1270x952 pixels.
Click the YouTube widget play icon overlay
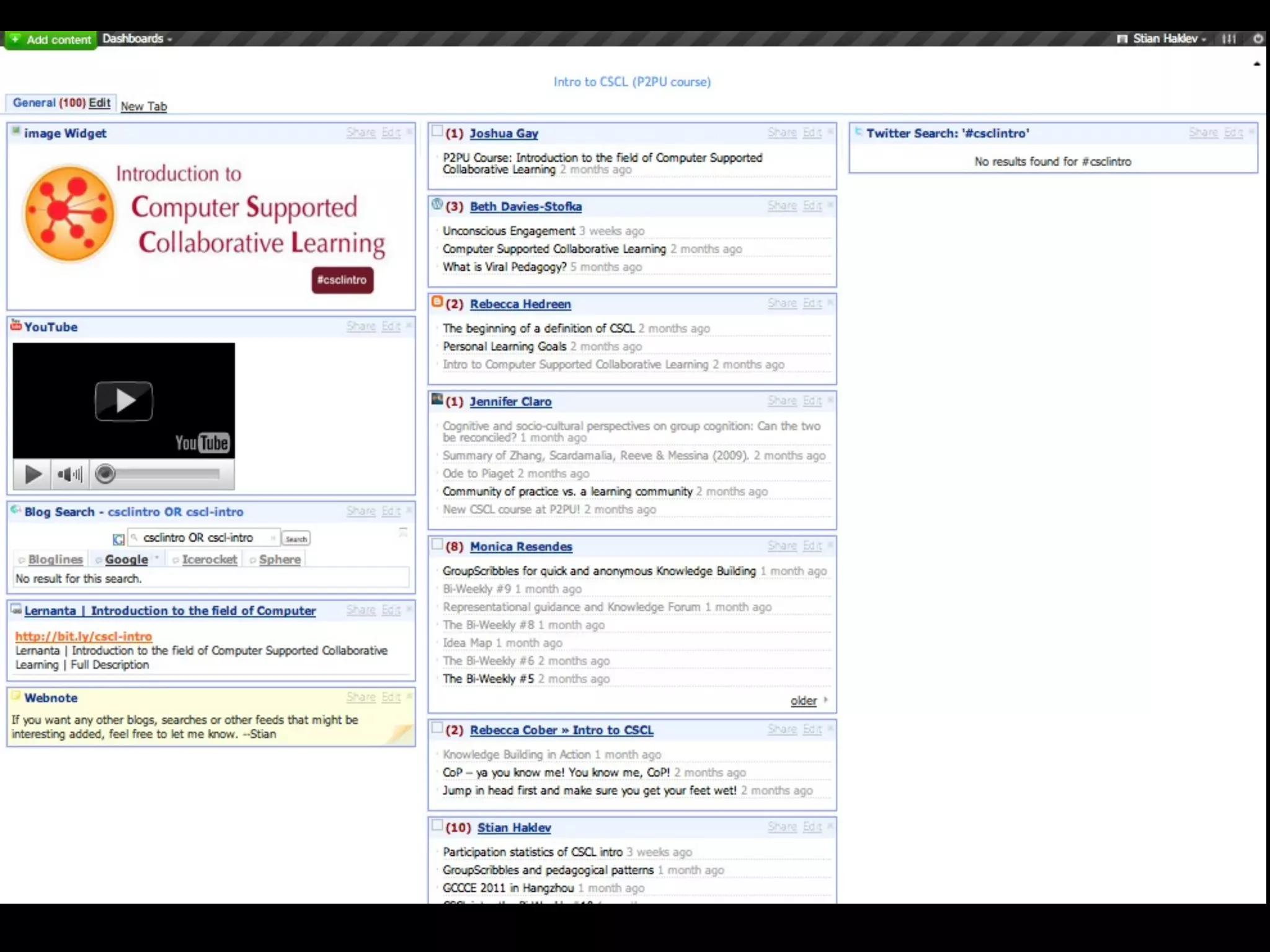click(124, 401)
